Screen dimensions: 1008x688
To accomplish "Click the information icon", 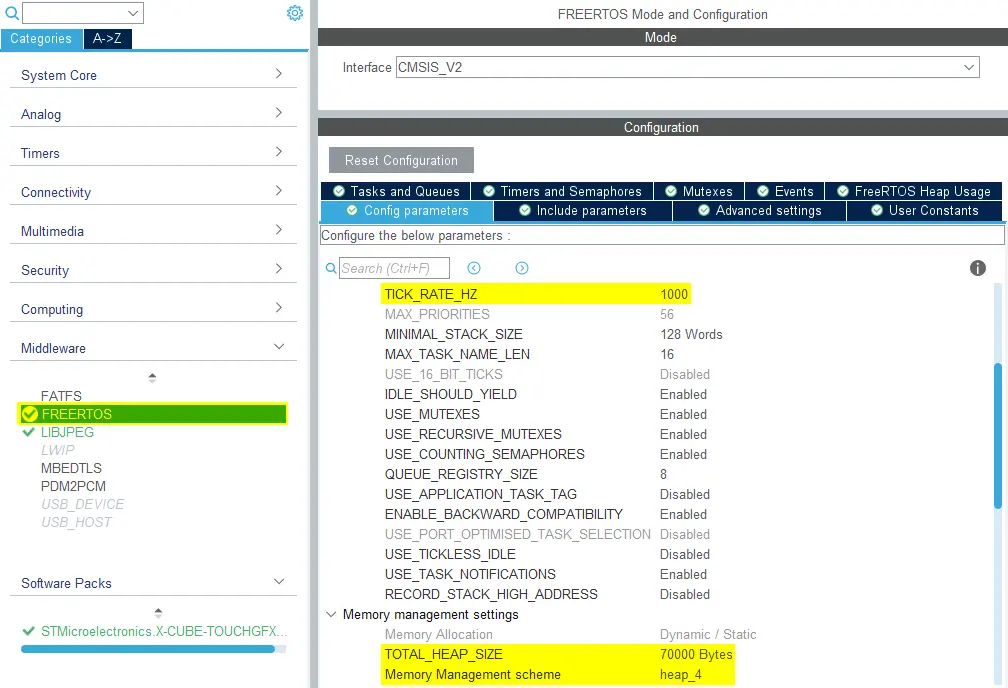I will pyautogui.click(x=978, y=268).
